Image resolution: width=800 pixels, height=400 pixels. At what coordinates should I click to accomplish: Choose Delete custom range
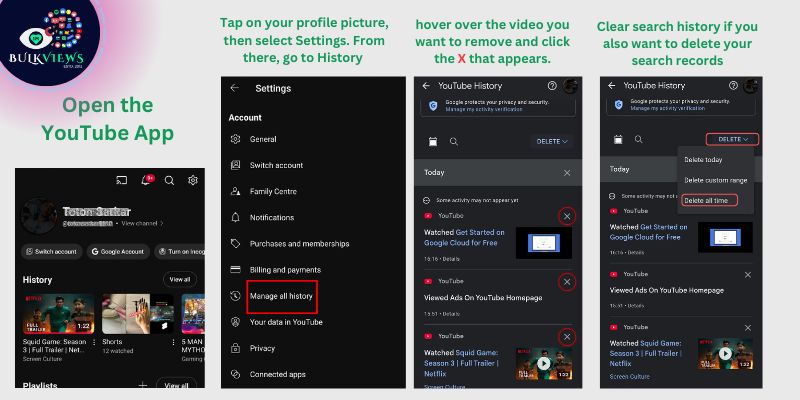click(715, 180)
